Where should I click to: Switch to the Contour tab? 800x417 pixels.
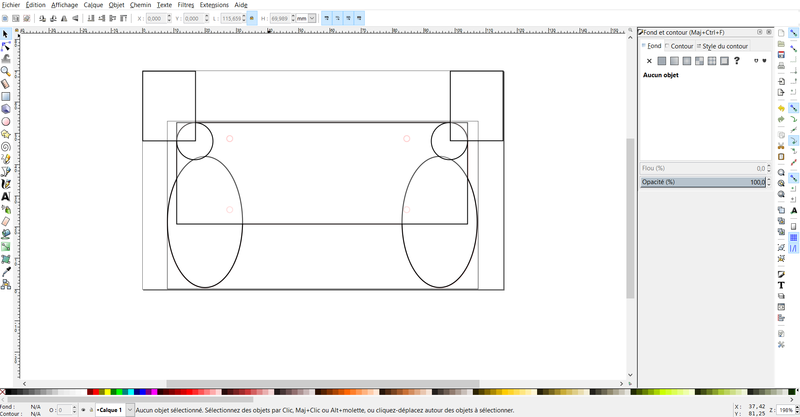coord(680,46)
